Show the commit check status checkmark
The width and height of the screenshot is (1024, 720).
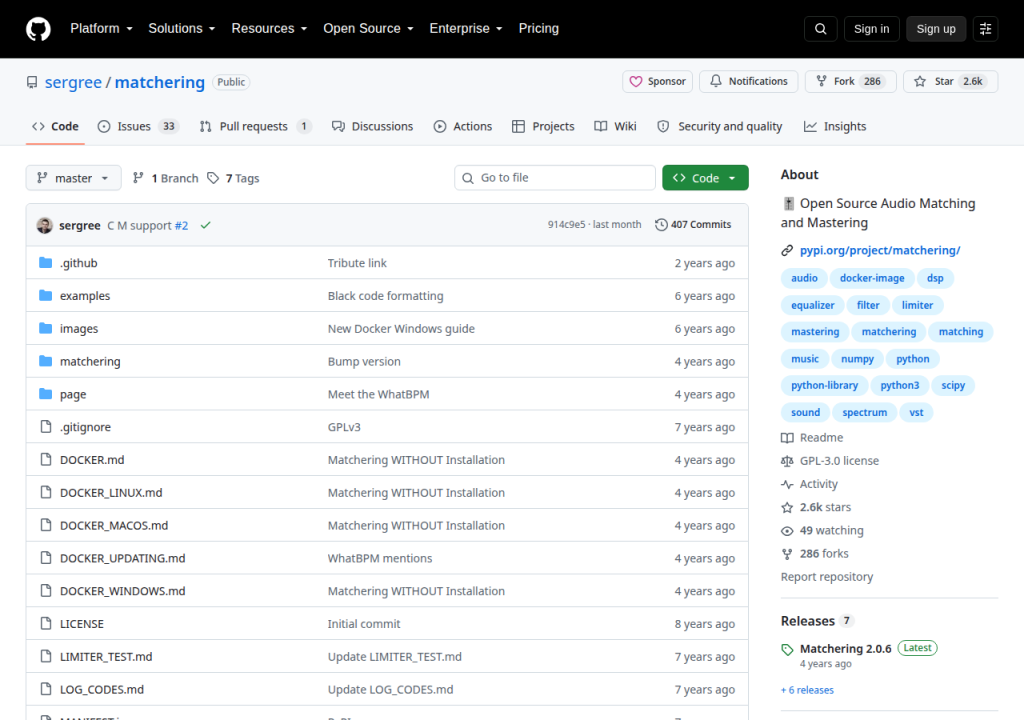205,225
